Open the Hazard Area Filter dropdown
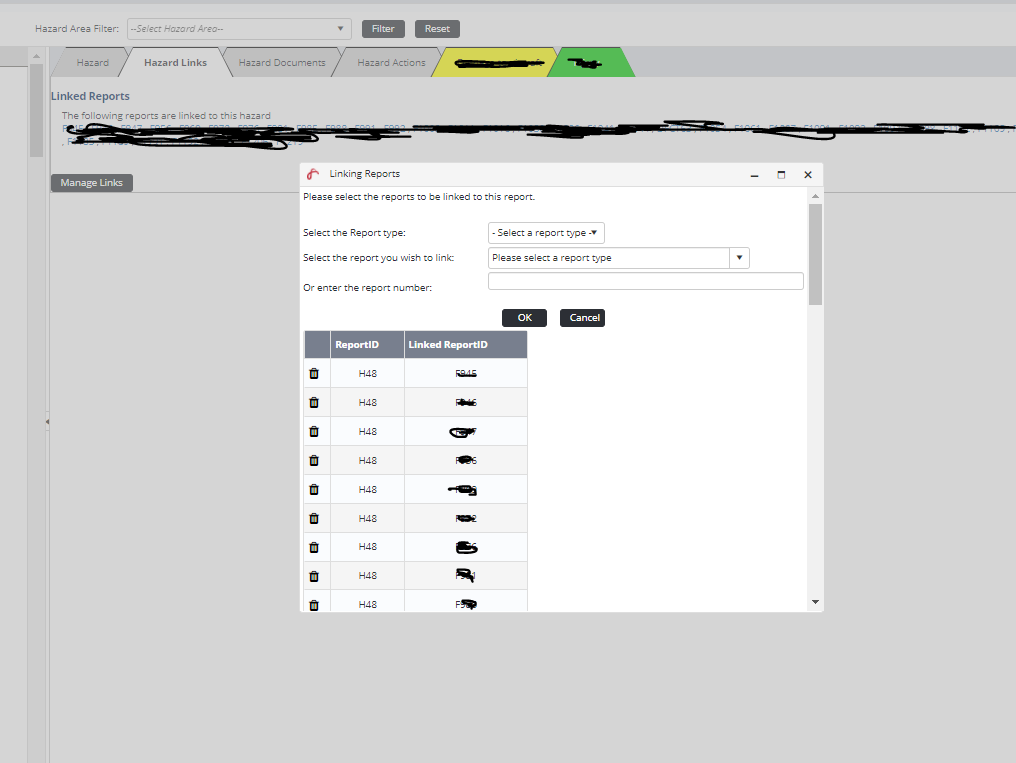 [x=239, y=29]
